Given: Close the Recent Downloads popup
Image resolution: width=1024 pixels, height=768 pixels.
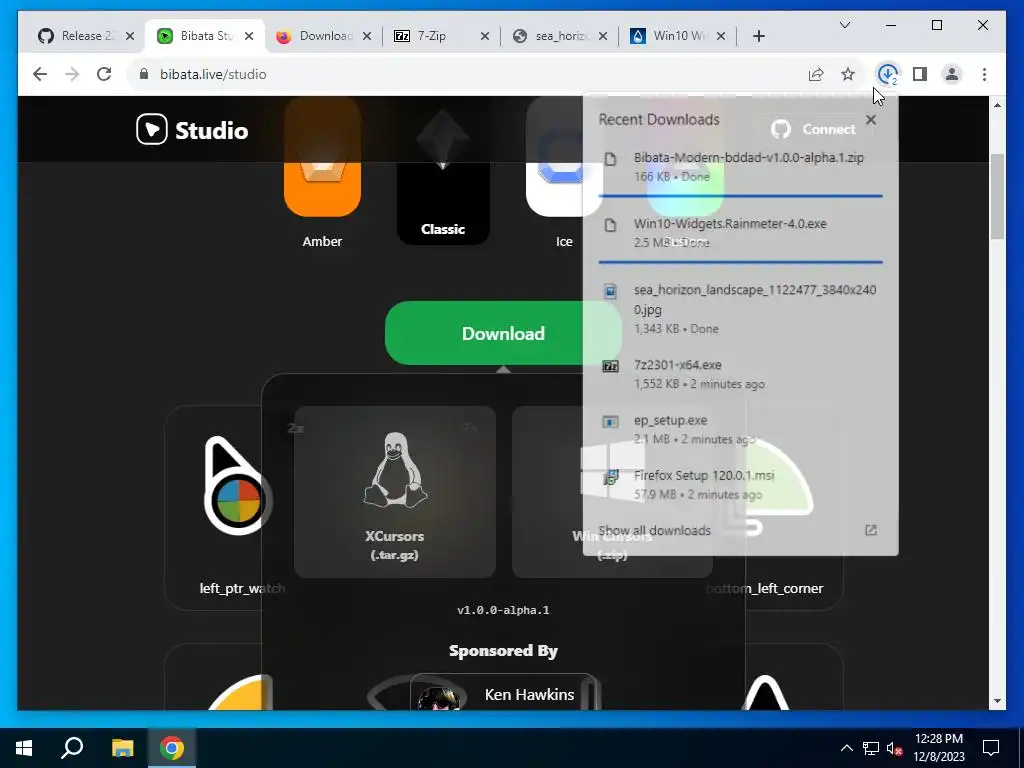Looking at the screenshot, I should point(871,120).
